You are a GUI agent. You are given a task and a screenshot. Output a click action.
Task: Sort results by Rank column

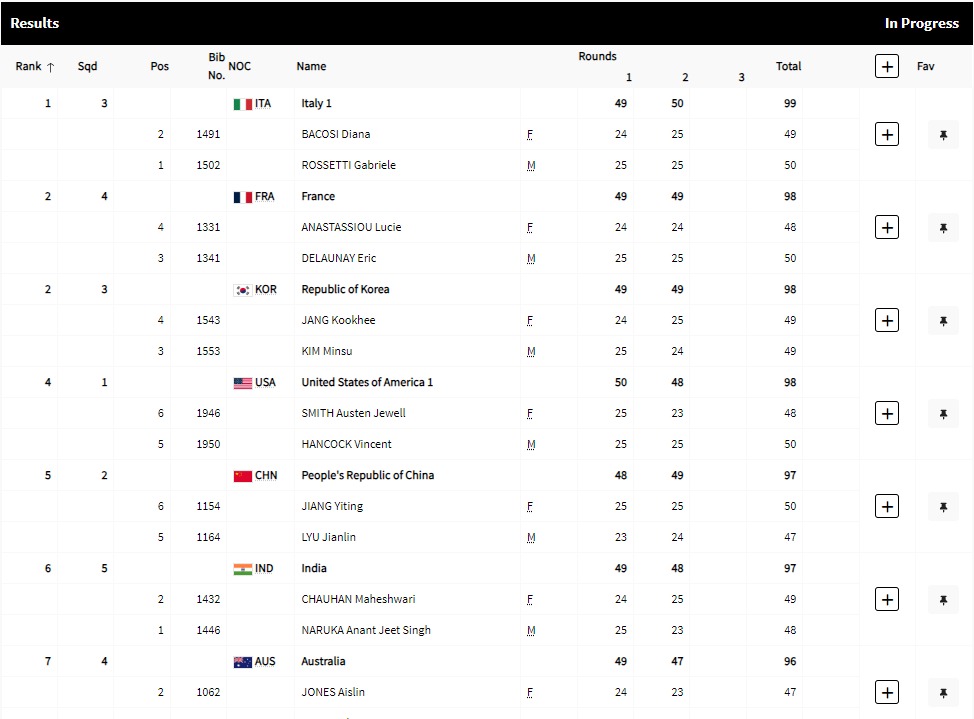[35, 67]
